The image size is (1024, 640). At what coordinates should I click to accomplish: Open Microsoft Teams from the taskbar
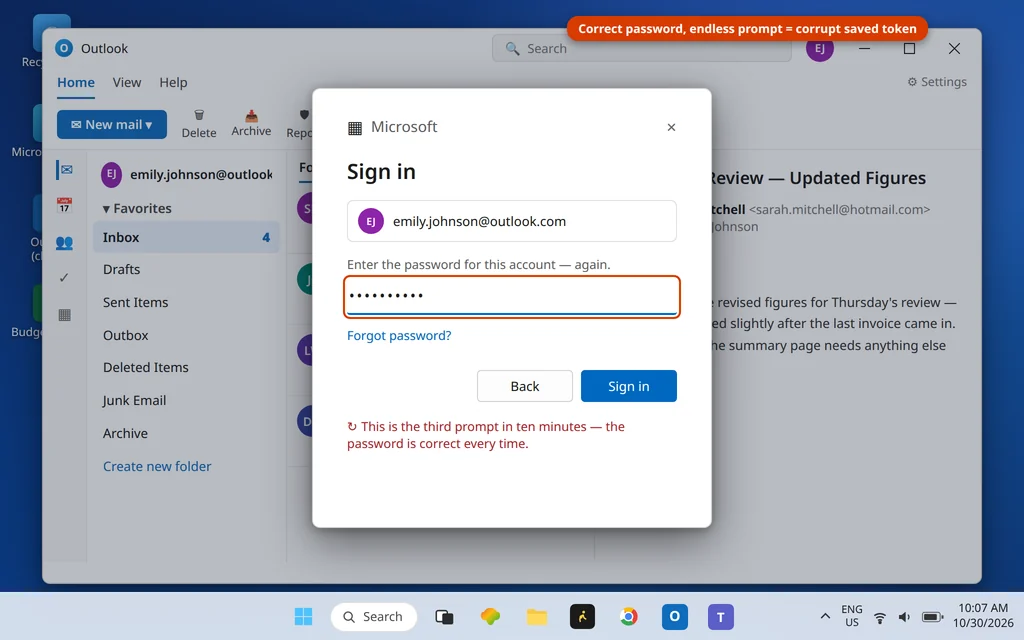click(x=720, y=616)
